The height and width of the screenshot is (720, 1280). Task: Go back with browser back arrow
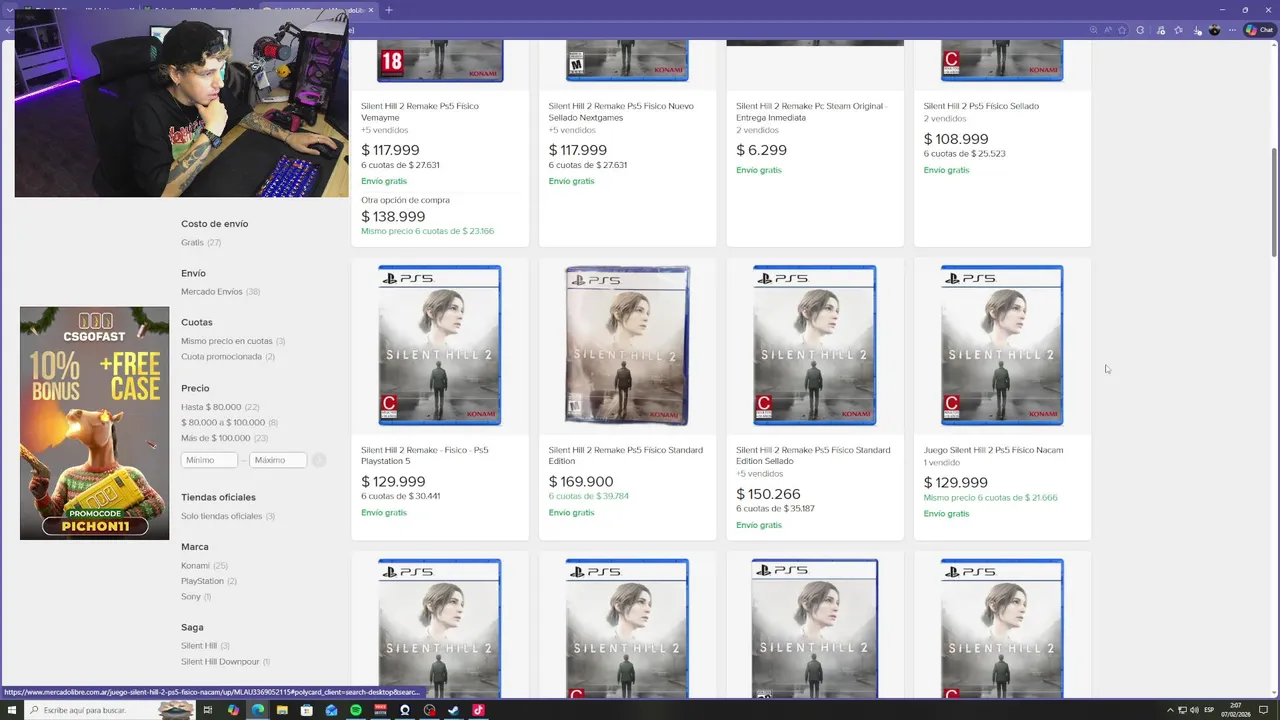tap(9, 30)
